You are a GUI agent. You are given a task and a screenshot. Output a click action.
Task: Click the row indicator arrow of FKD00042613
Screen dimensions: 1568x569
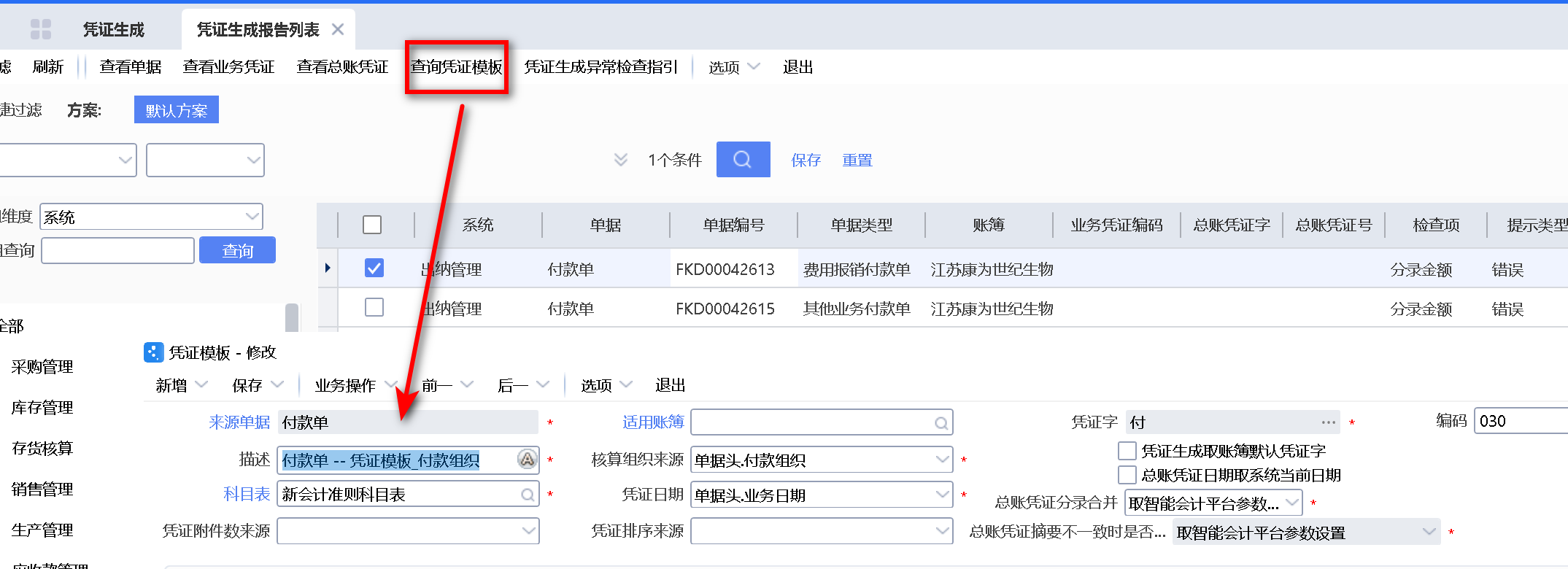(328, 268)
